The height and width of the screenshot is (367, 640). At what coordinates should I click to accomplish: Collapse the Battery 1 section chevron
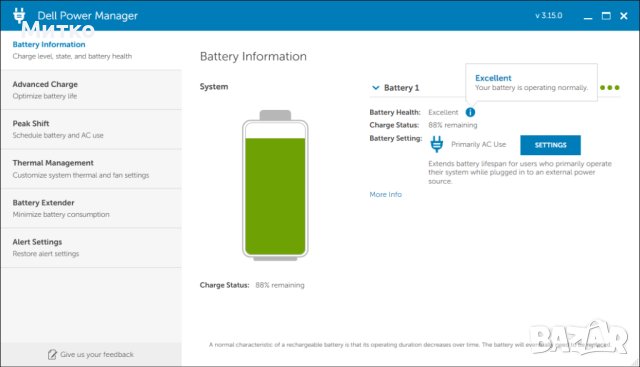376,87
